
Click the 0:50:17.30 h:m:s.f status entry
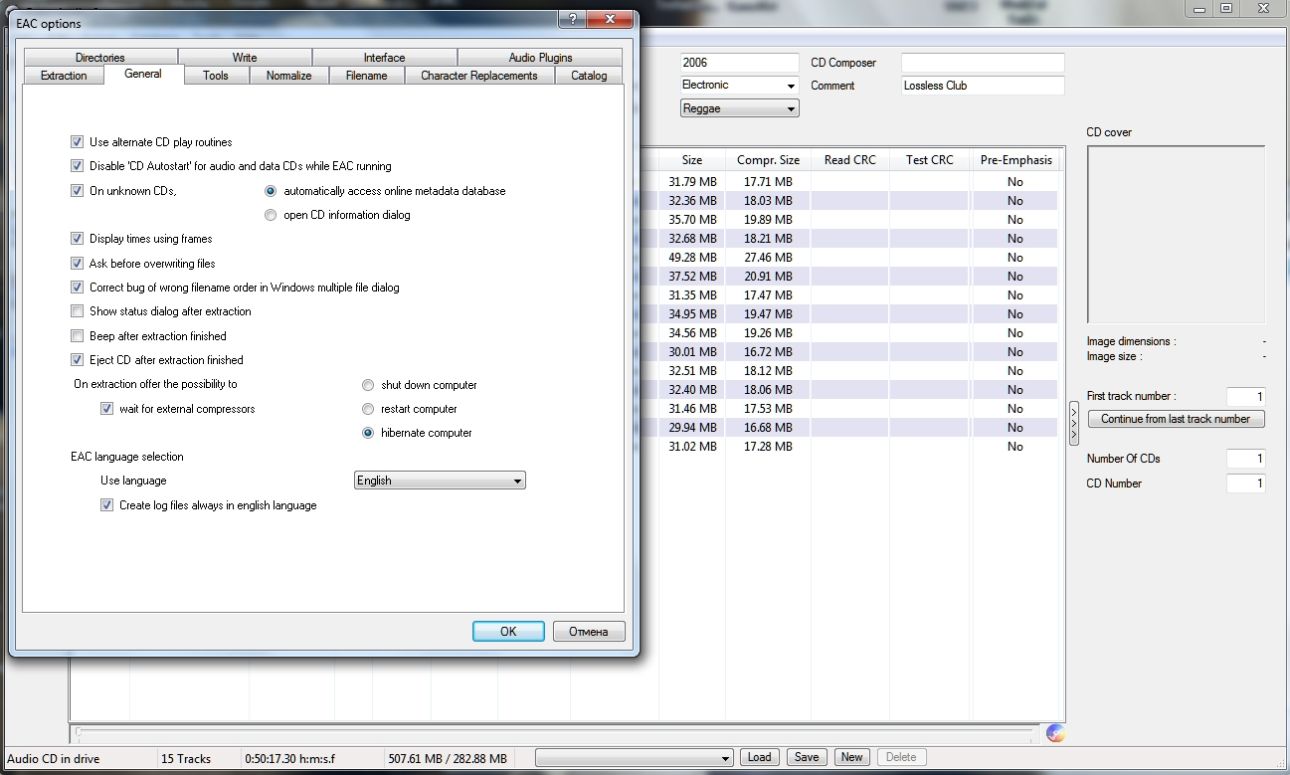tap(291, 759)
